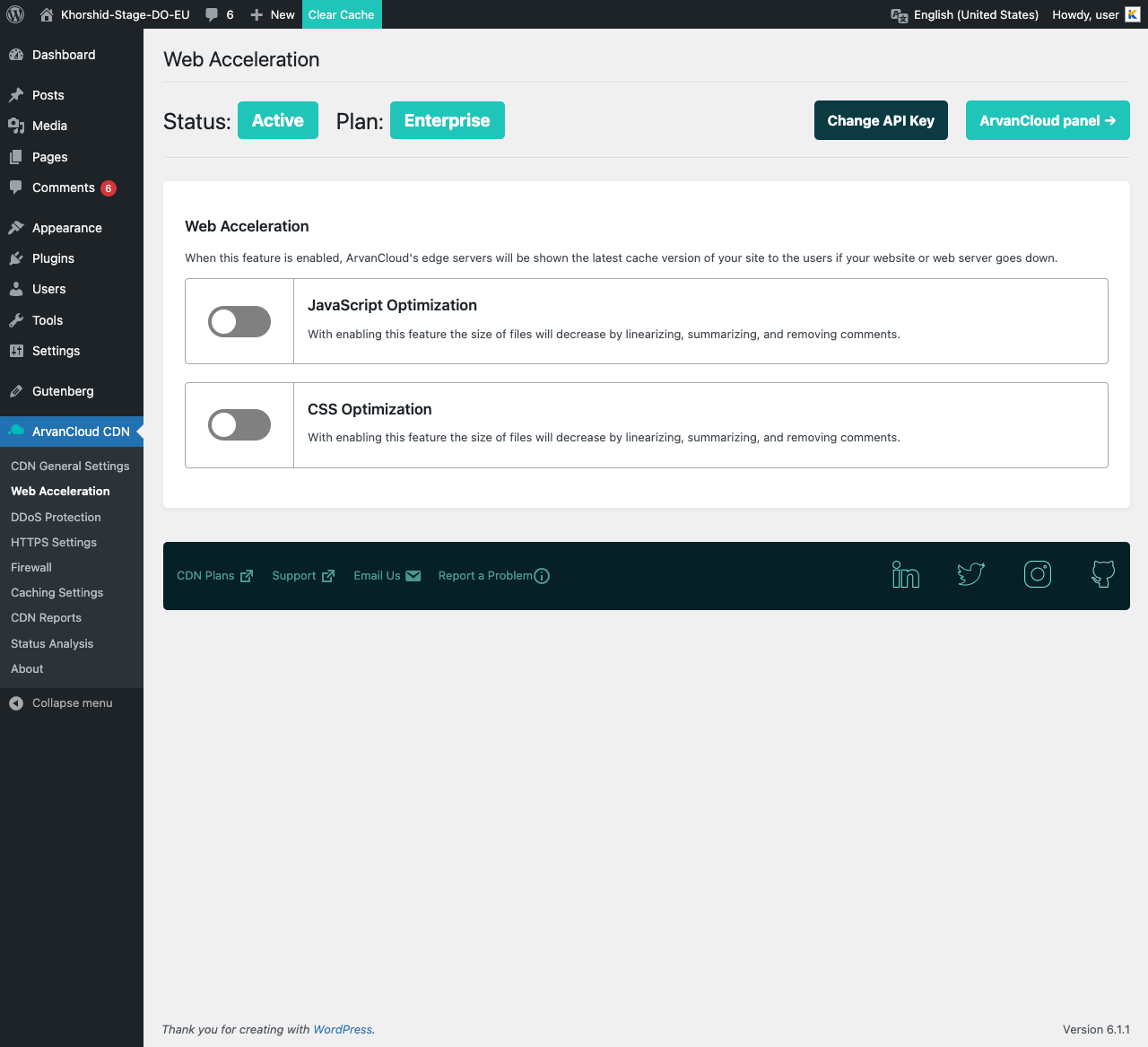Click the Posts pin icon
This screenshot has height=1047, width=1148.
click(x=16, y=95)
